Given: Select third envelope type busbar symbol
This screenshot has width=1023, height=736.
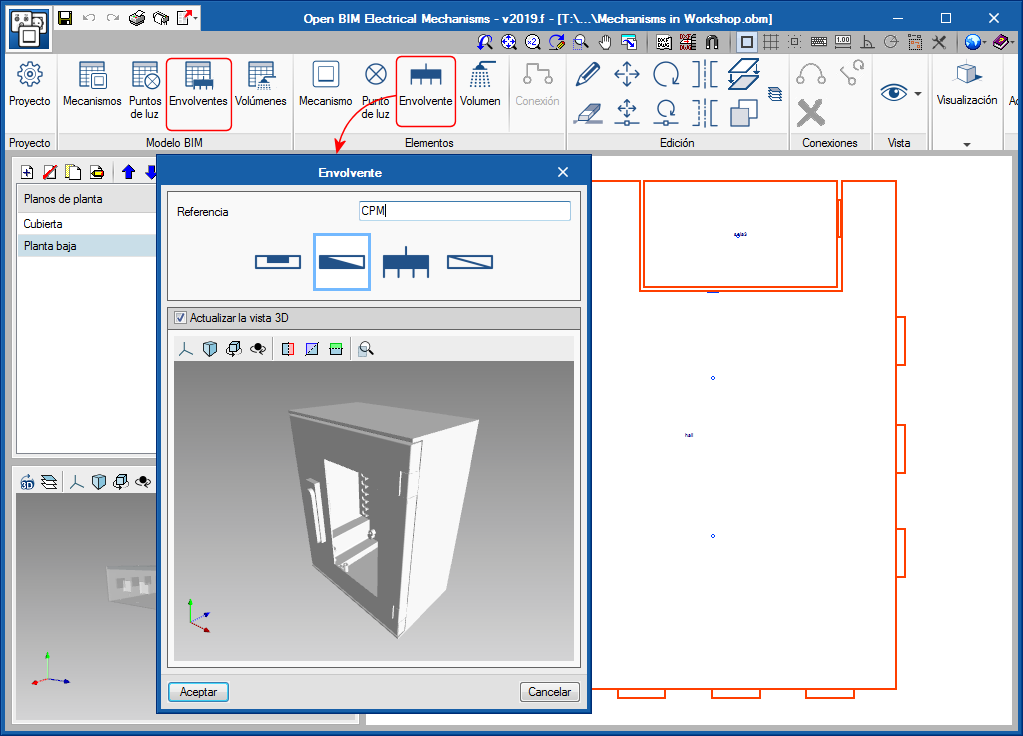Looking at the screenshot, I should point(406,262).
